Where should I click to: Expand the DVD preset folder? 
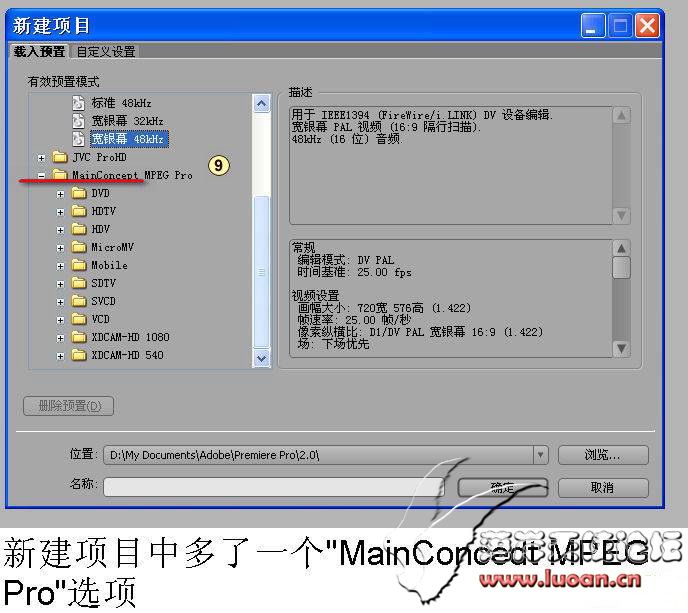coord(61,194)
